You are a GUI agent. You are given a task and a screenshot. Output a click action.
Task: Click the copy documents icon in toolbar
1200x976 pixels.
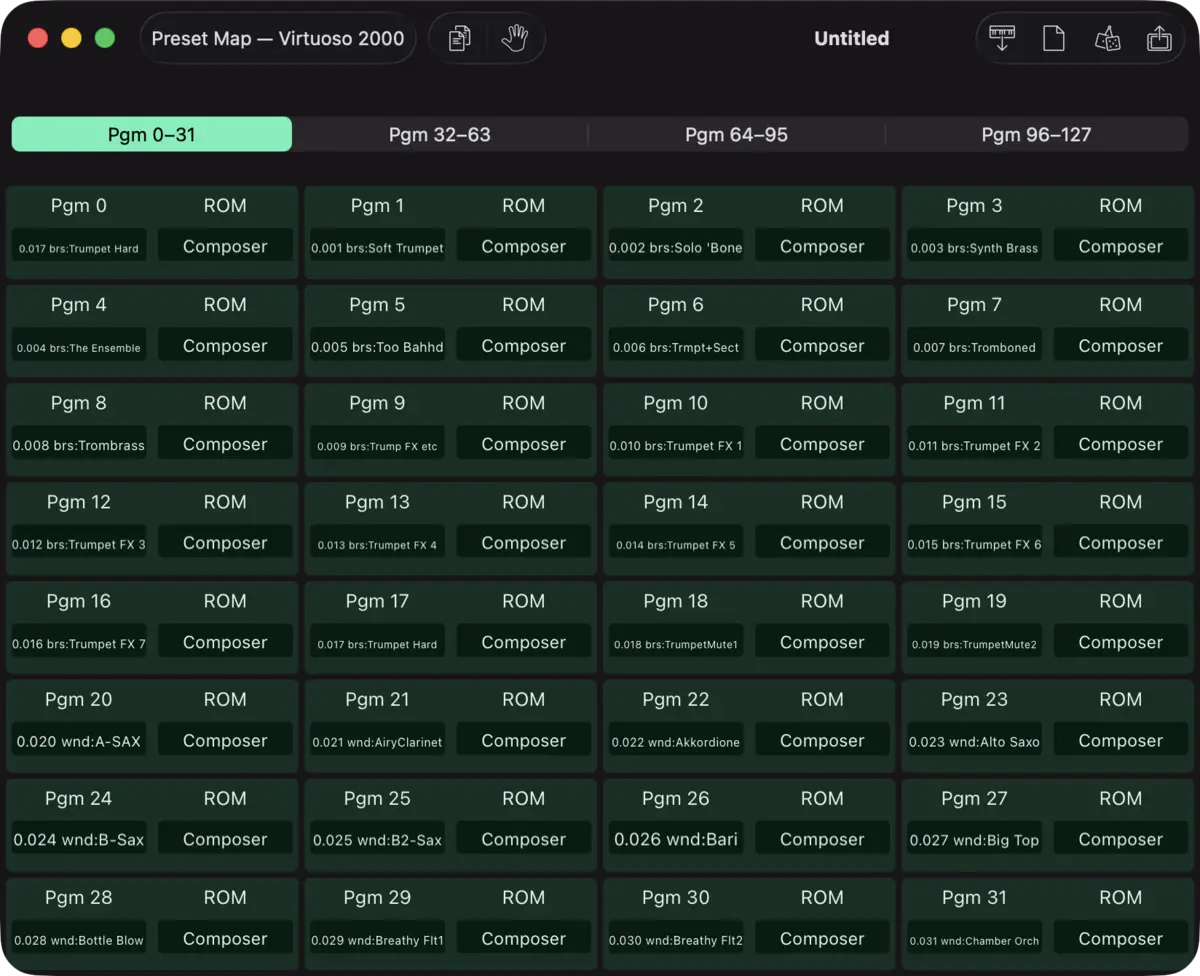pos(459,39)
